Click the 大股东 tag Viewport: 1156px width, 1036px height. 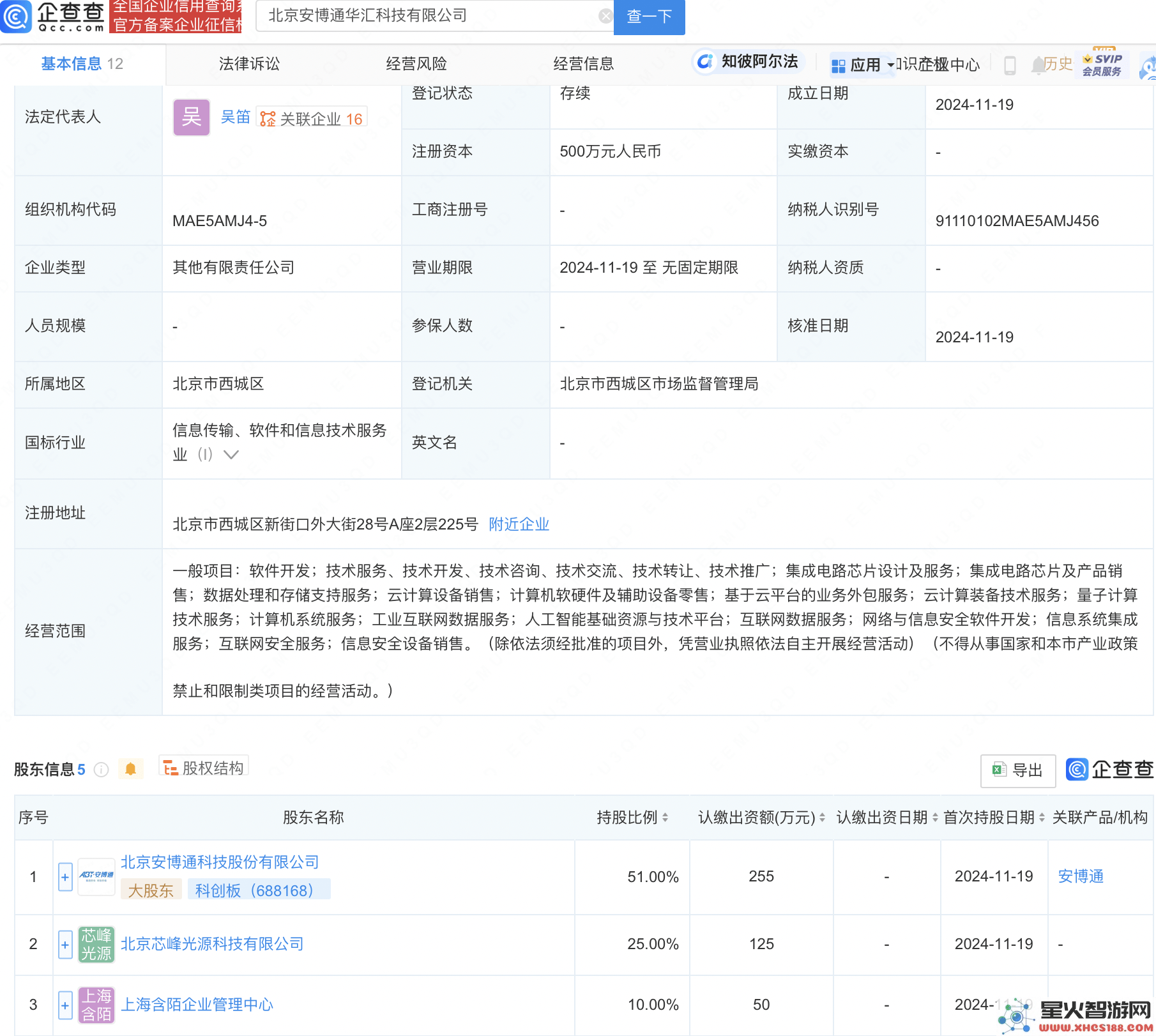151,890
